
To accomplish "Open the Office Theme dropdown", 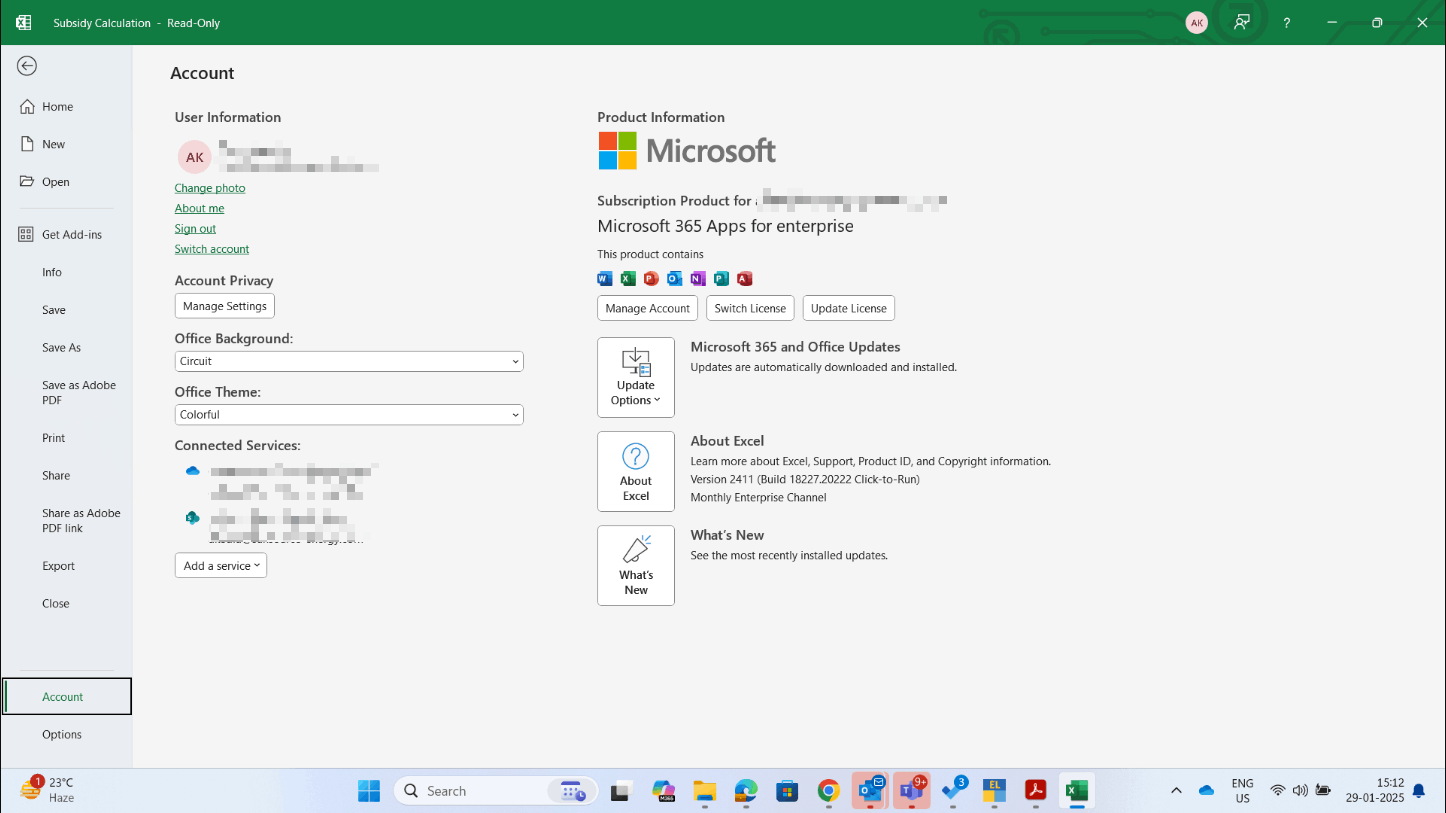I will [x=349, y=414].
